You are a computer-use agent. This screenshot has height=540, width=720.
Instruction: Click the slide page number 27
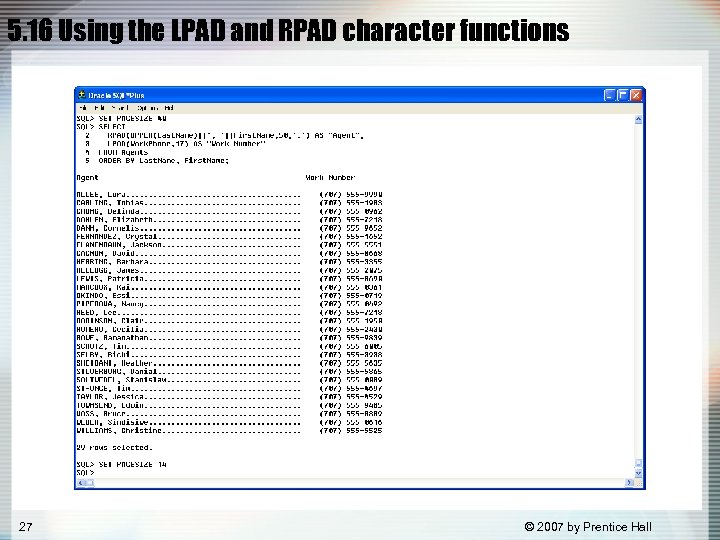[x=25, y=527]
